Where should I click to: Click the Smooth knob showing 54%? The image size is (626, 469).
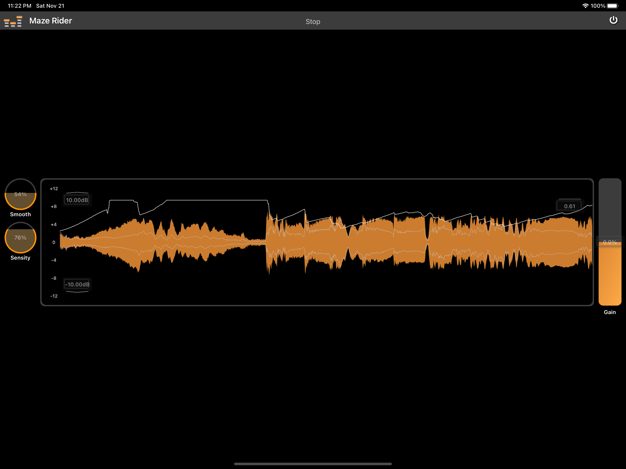point(20,194)
